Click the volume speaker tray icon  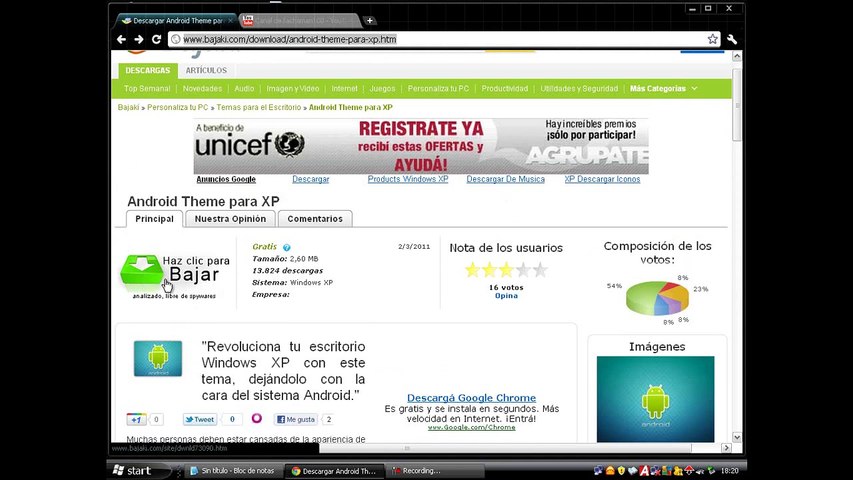click(700, 471)
